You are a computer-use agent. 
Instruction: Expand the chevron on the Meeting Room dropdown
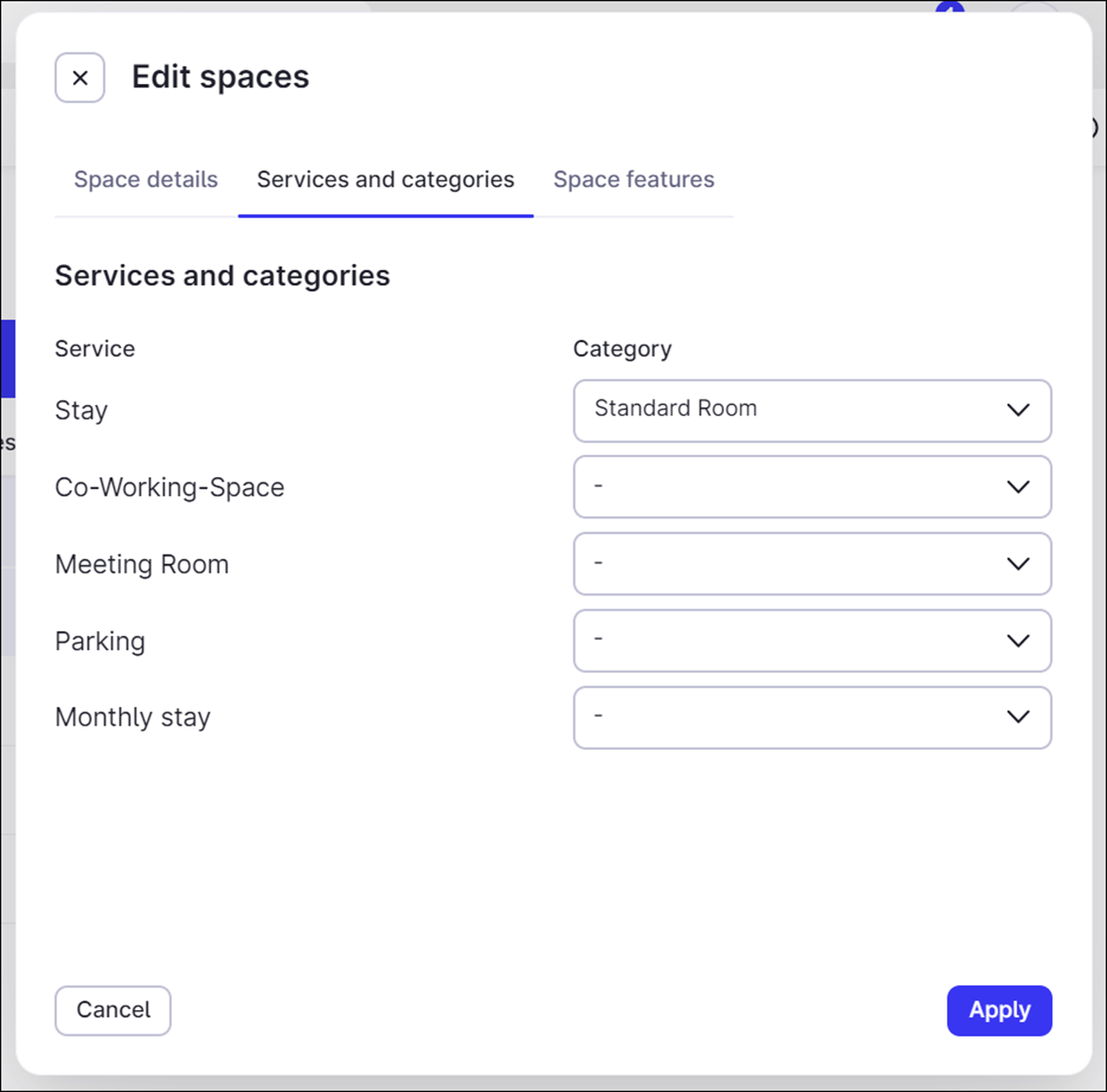click(1018, 563)
